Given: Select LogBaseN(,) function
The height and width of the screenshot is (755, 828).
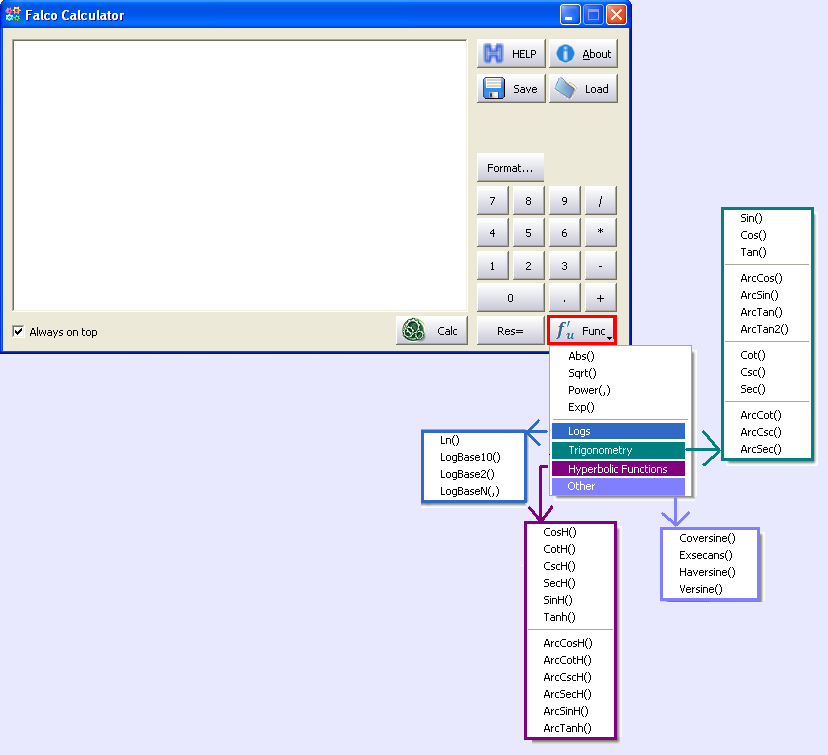Looking at the screenshot, I should coord(470,491).
